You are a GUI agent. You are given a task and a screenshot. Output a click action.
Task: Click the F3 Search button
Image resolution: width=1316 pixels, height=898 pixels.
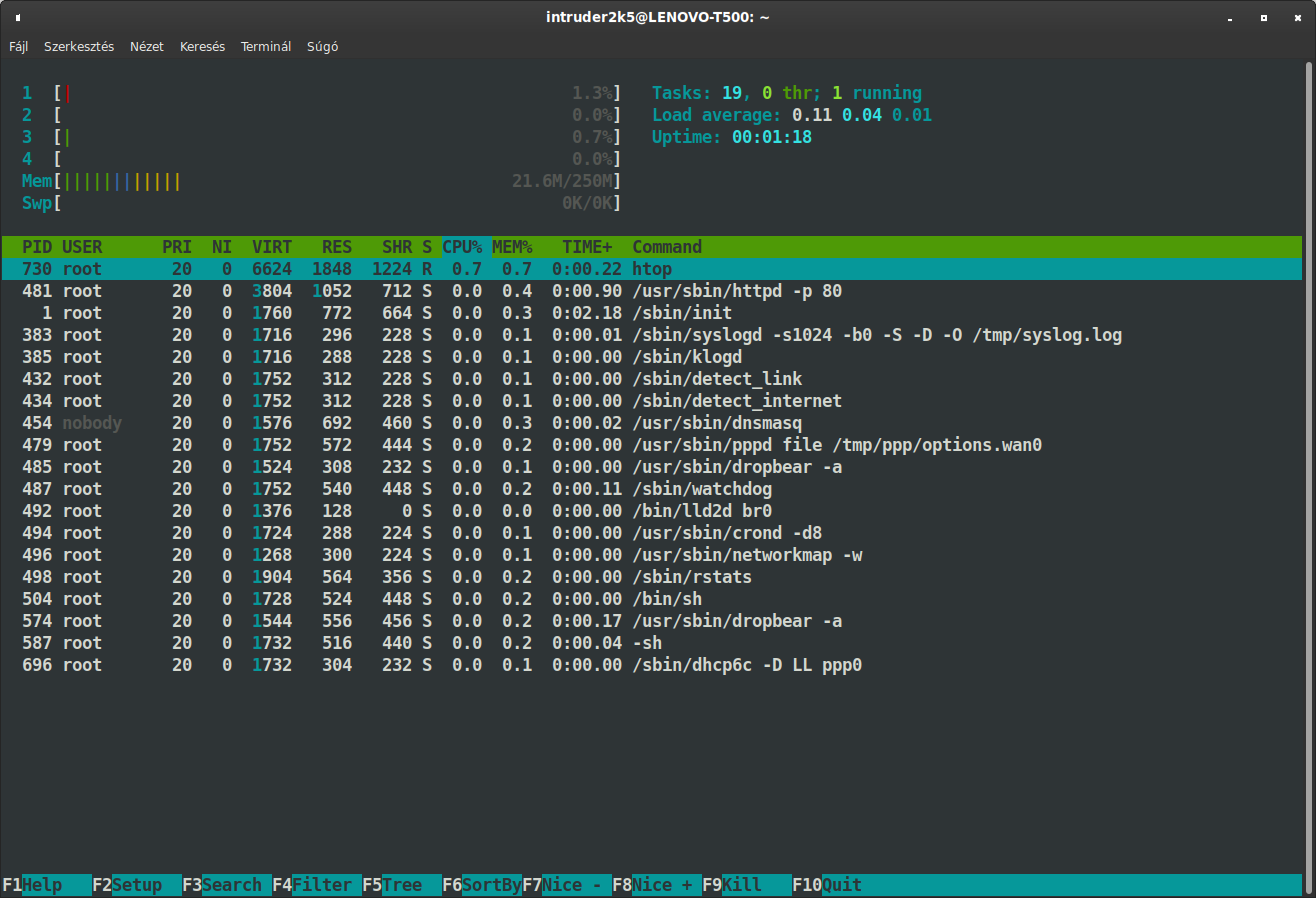tap(227, 885)
